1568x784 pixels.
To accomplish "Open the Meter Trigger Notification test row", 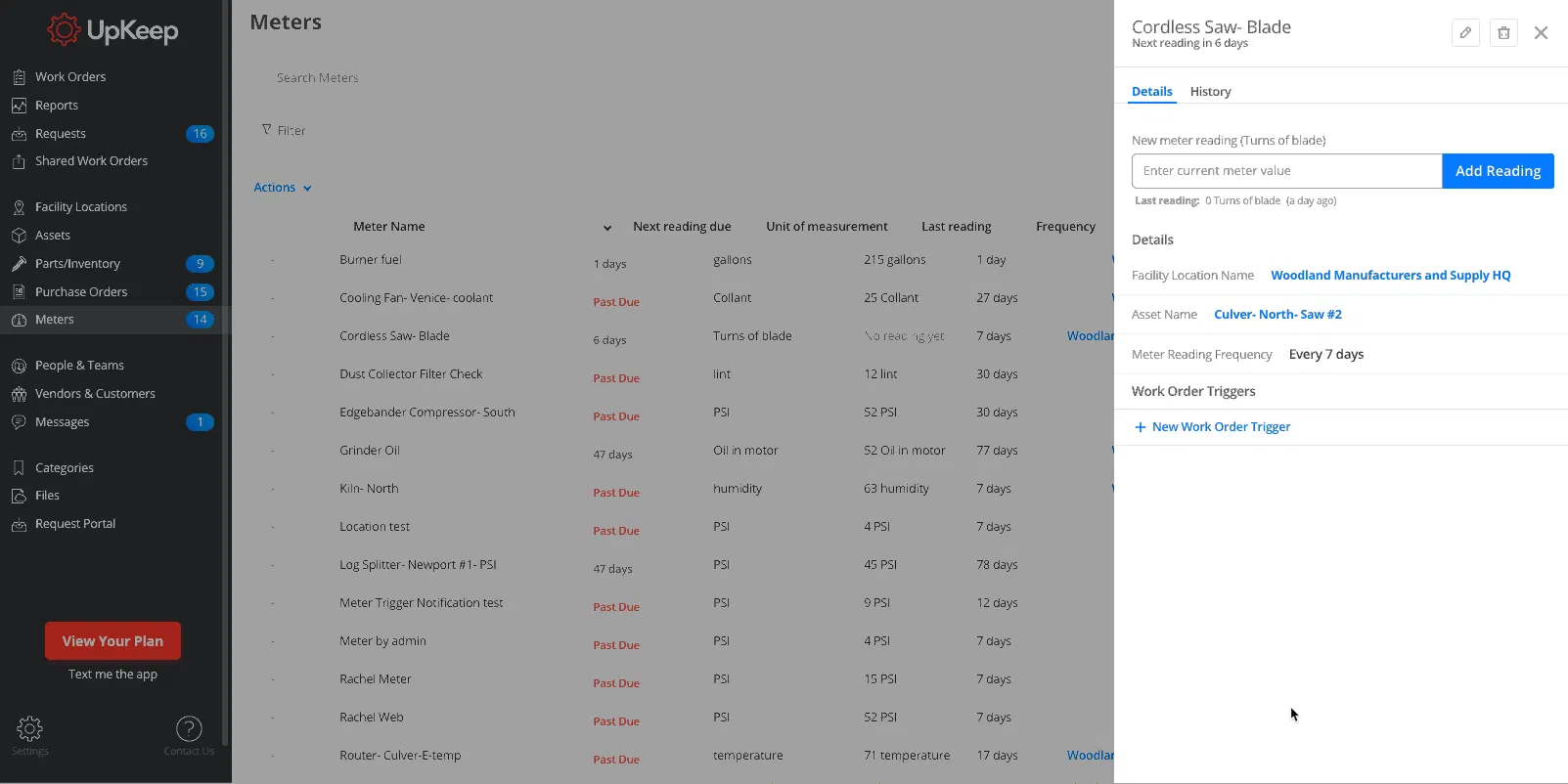I will click(x=673, y=603).
